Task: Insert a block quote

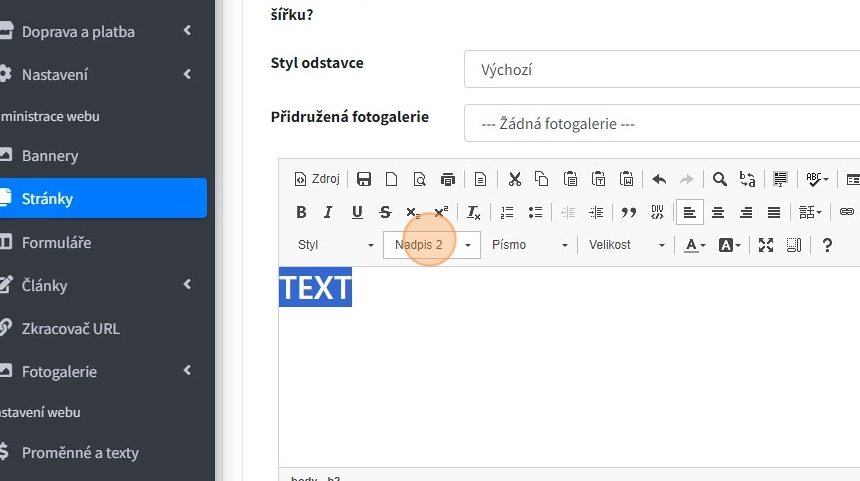Action: [x=629, y=212]
